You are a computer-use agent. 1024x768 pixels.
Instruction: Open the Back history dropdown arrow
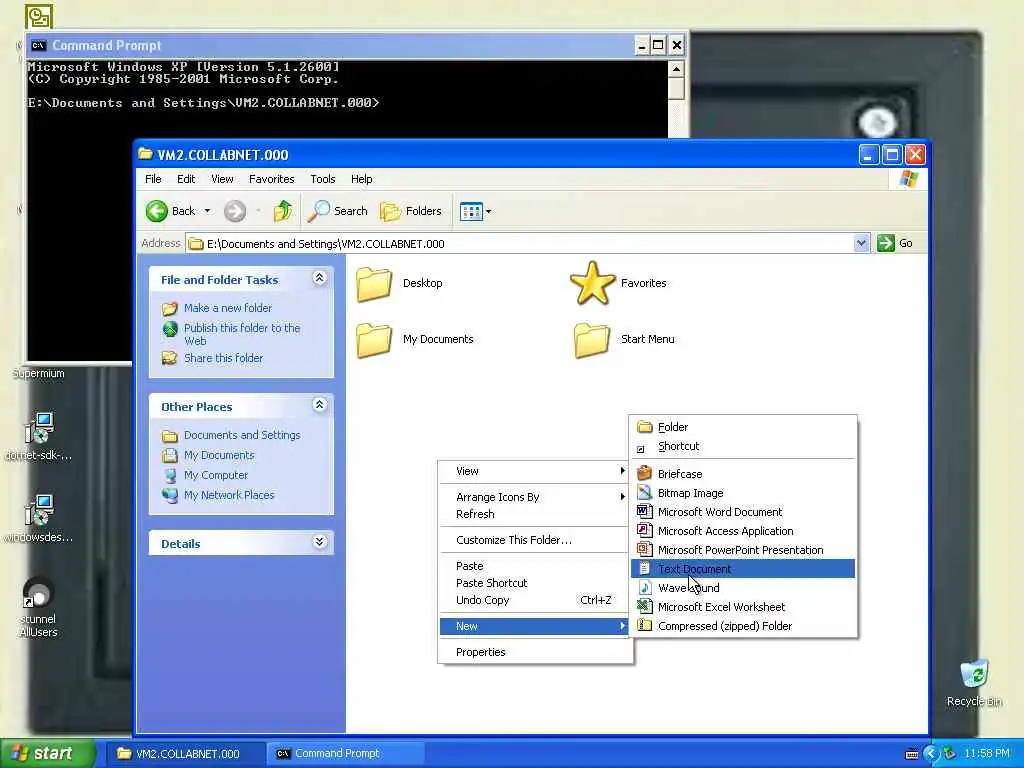click(208, 211)
